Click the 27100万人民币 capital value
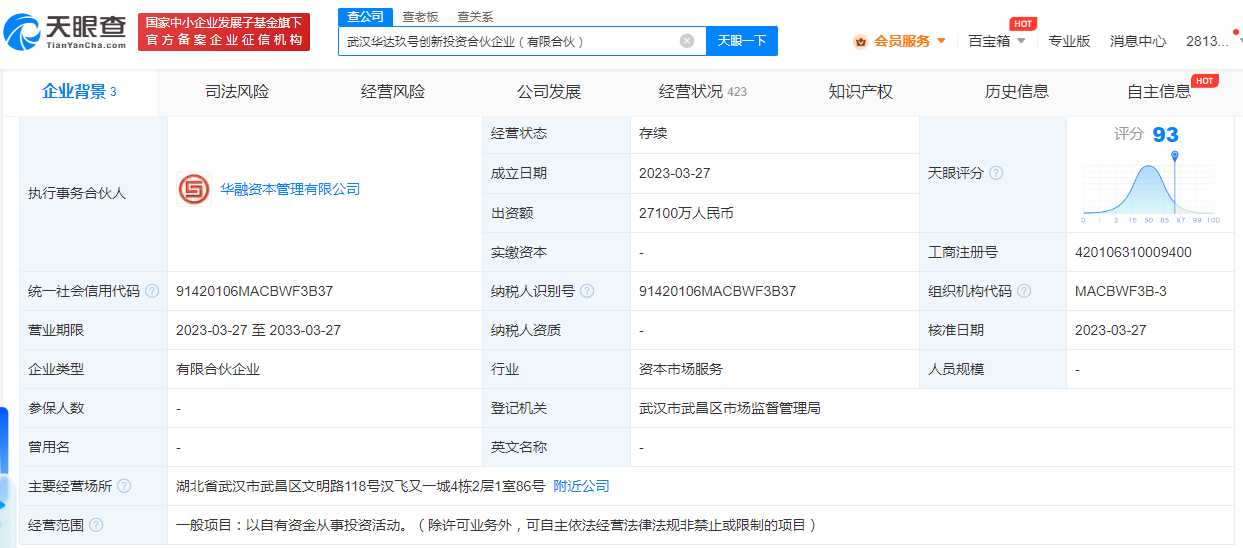Image resolution: width=1243 pixels, height=548 pixels. point(686,213)
